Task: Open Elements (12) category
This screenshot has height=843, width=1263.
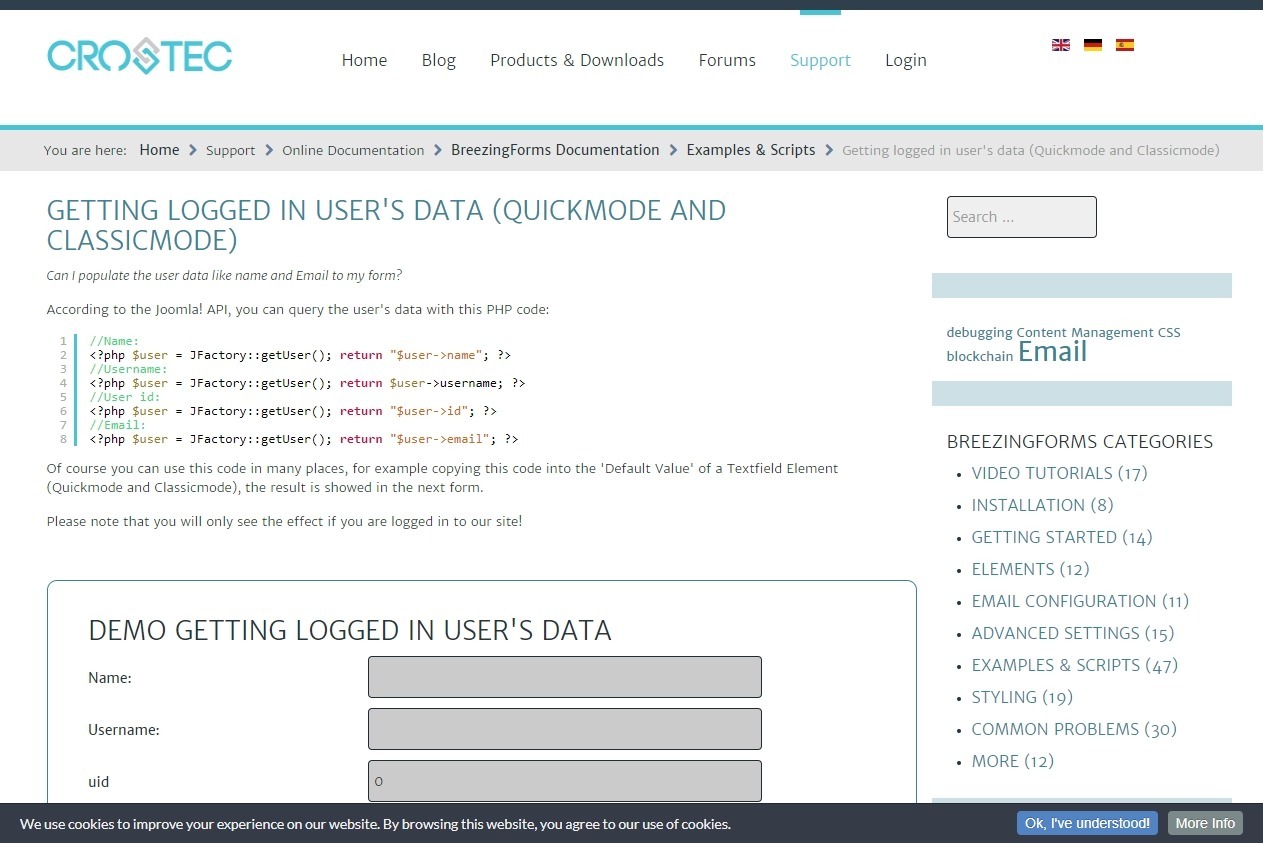Action: click(1031, 569)
